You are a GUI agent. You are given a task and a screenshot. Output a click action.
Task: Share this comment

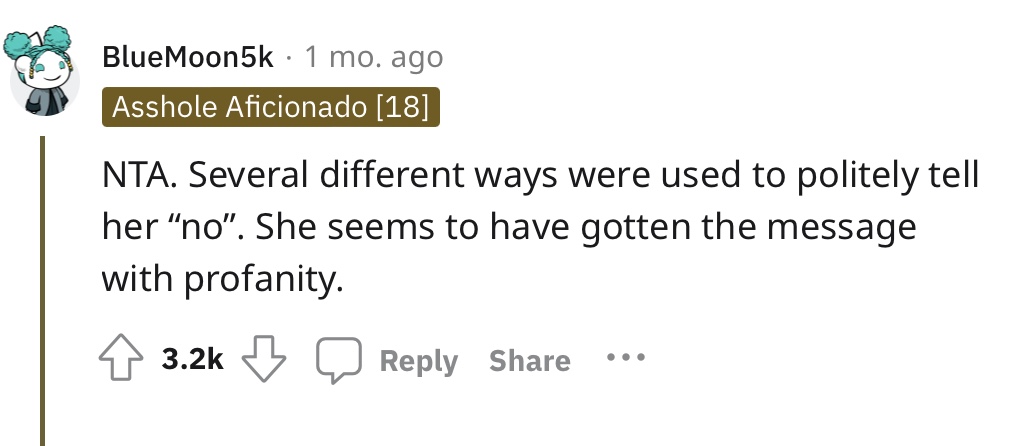[530, 360]
